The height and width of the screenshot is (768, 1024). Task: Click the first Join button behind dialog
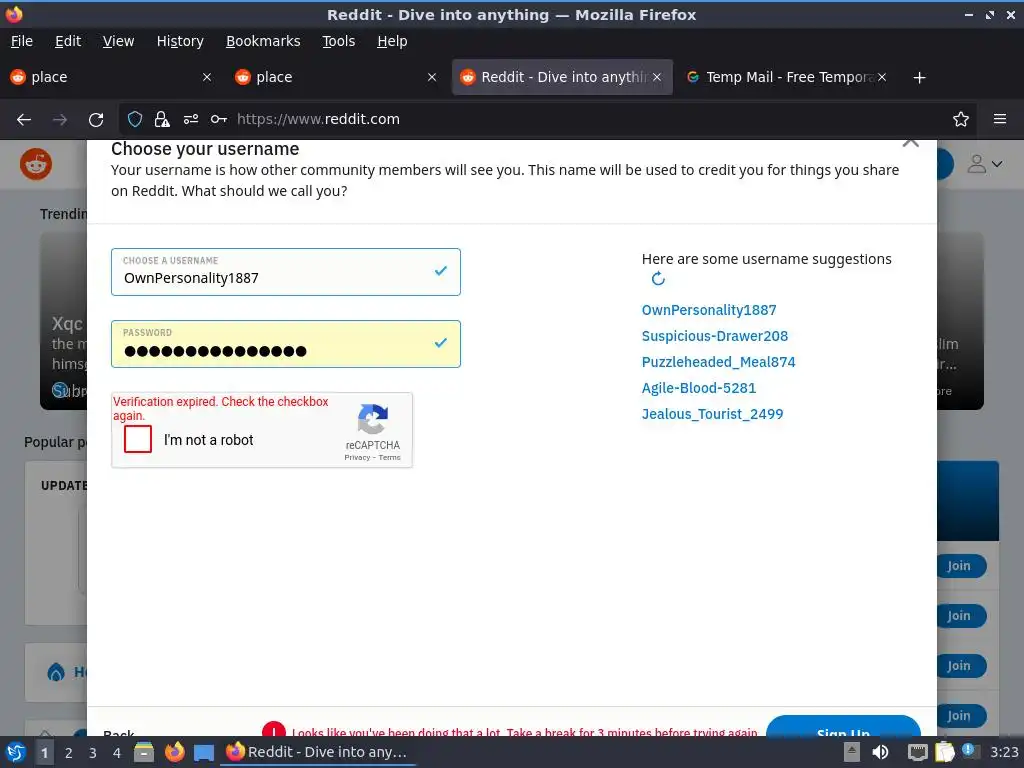point(959,566)
